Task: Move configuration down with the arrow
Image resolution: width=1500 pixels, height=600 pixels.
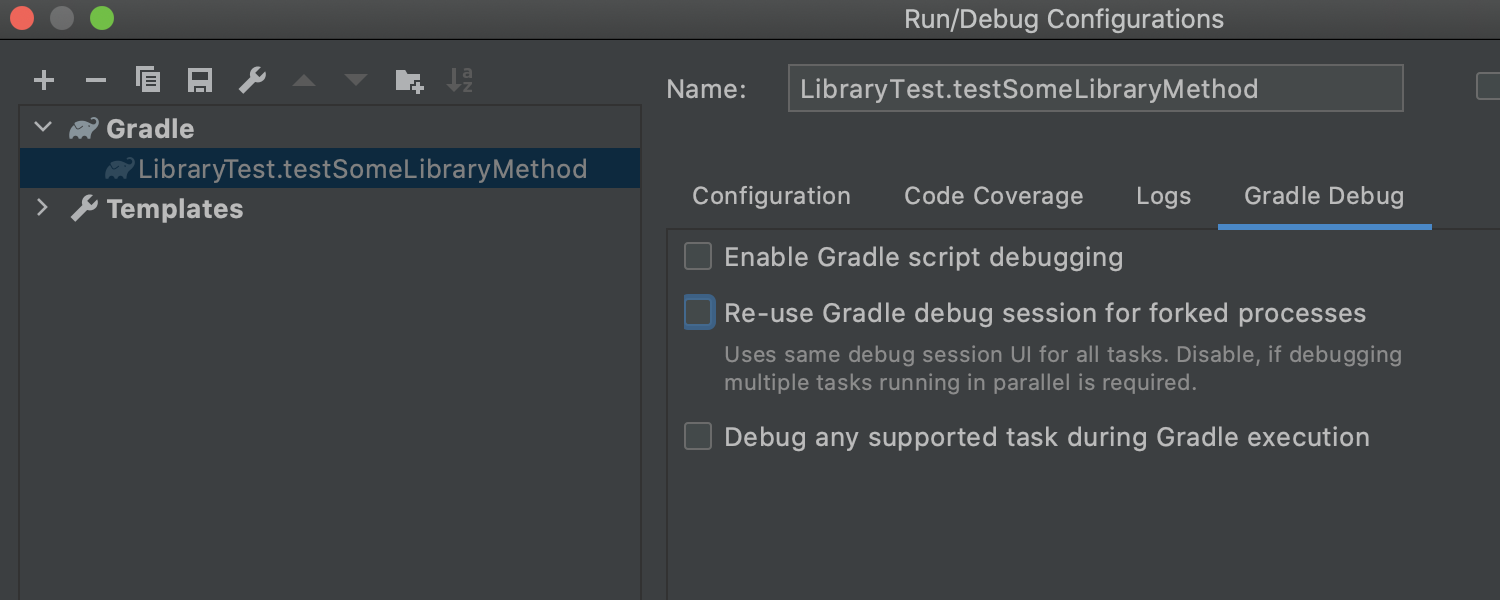Action: (356, 80)
